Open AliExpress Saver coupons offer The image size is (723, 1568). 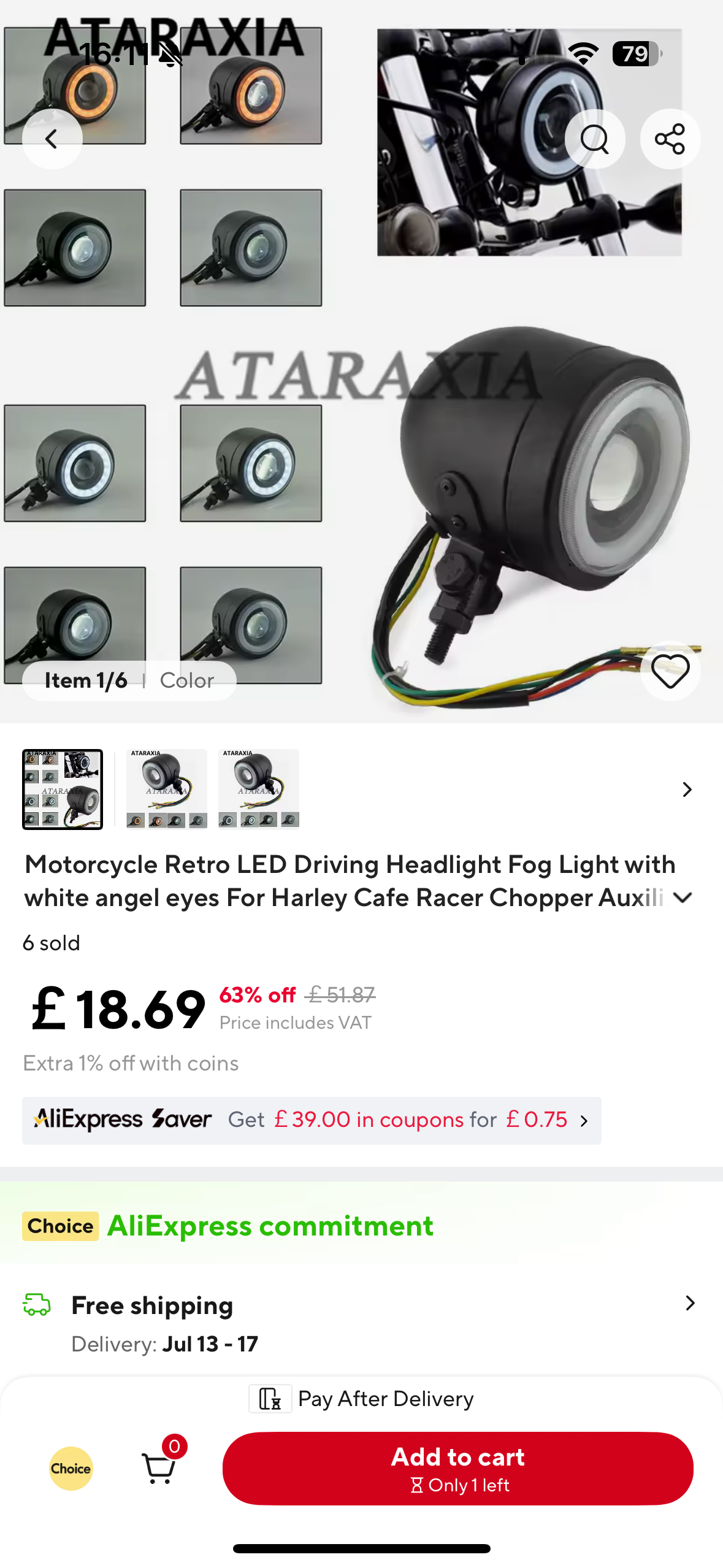tap(312, 1120)
